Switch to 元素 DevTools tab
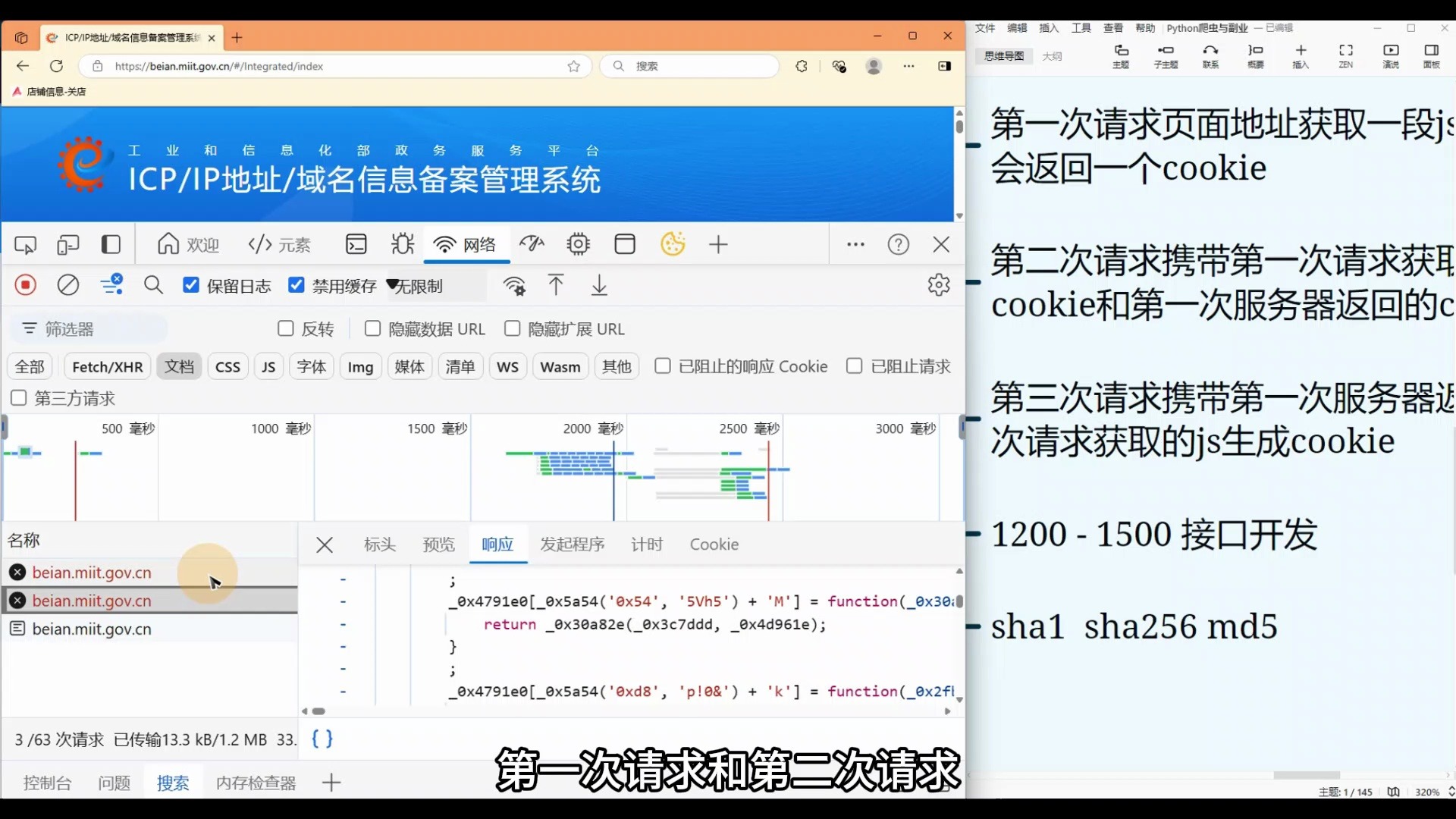The width and height of the screenshot is (1456, 819). pos(280,244)
